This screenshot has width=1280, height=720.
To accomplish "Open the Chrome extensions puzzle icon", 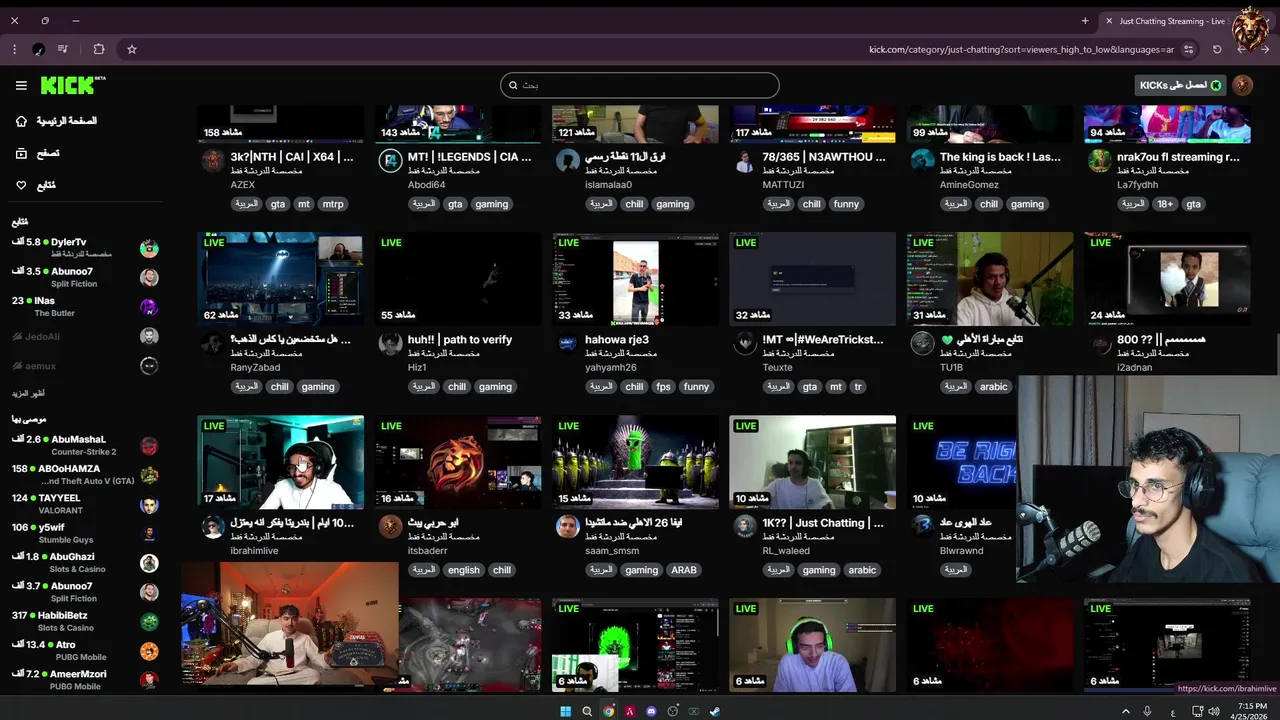I will point(99,49).
